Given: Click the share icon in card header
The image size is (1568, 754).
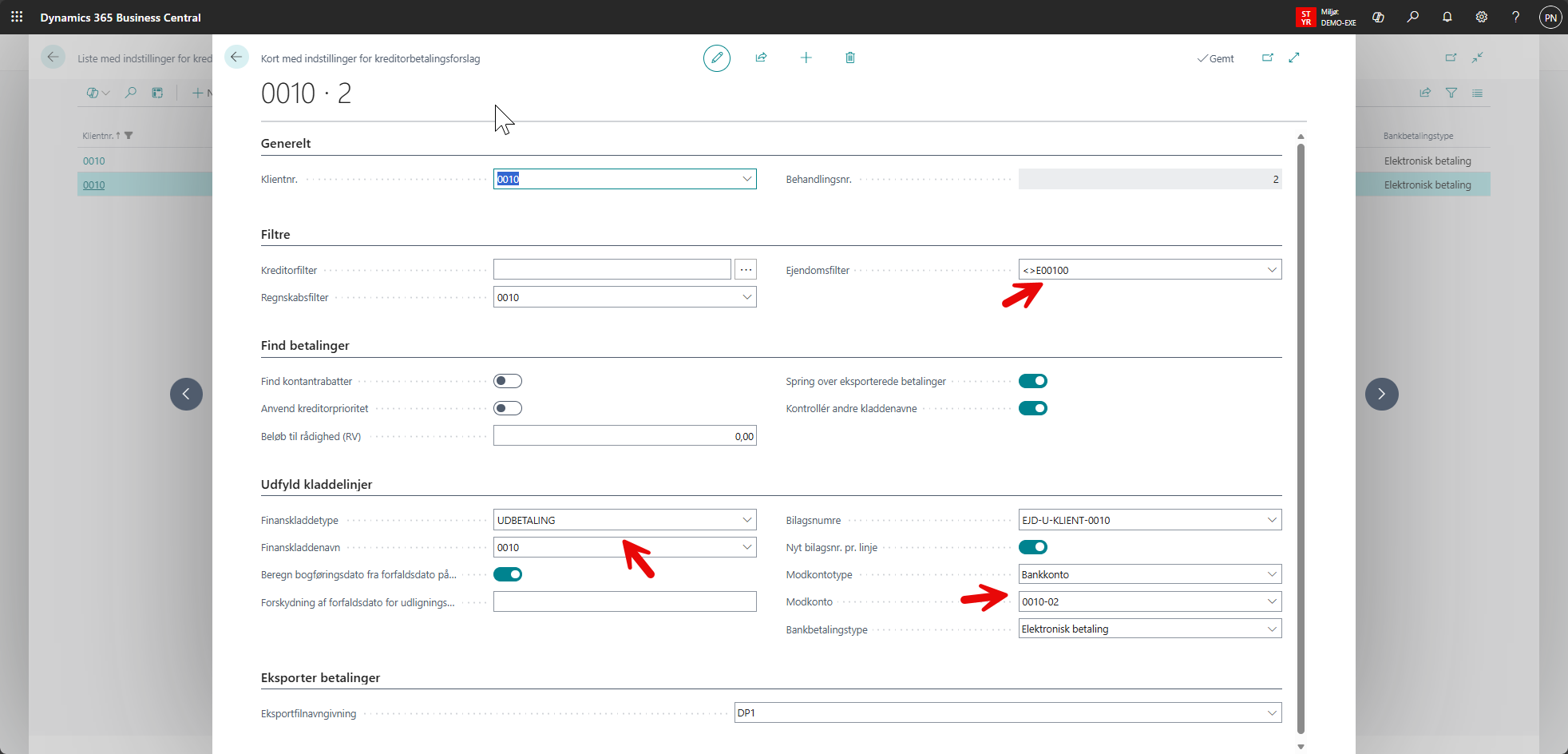Looking at the screenshot, I should (x=761, y=58).
